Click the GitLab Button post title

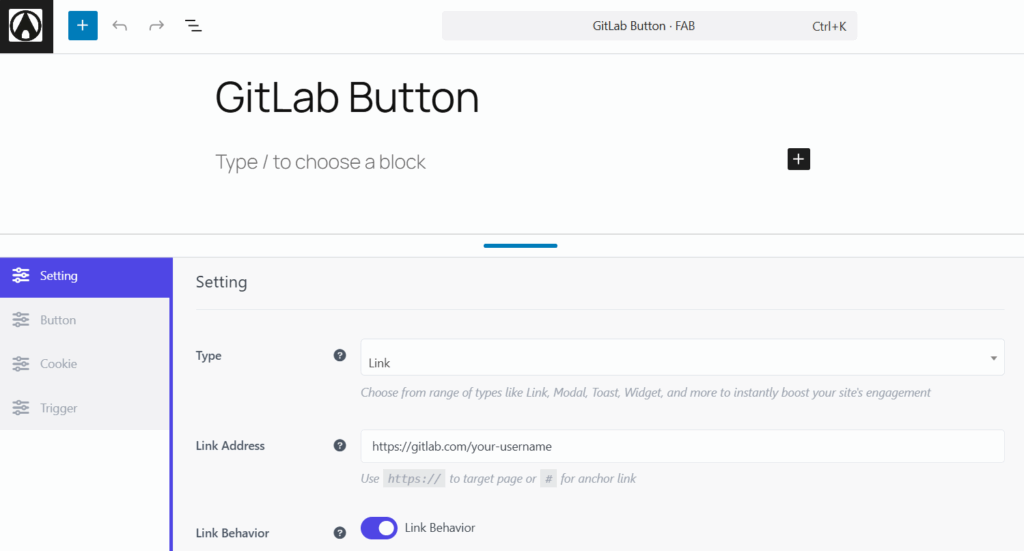[347, 97]
